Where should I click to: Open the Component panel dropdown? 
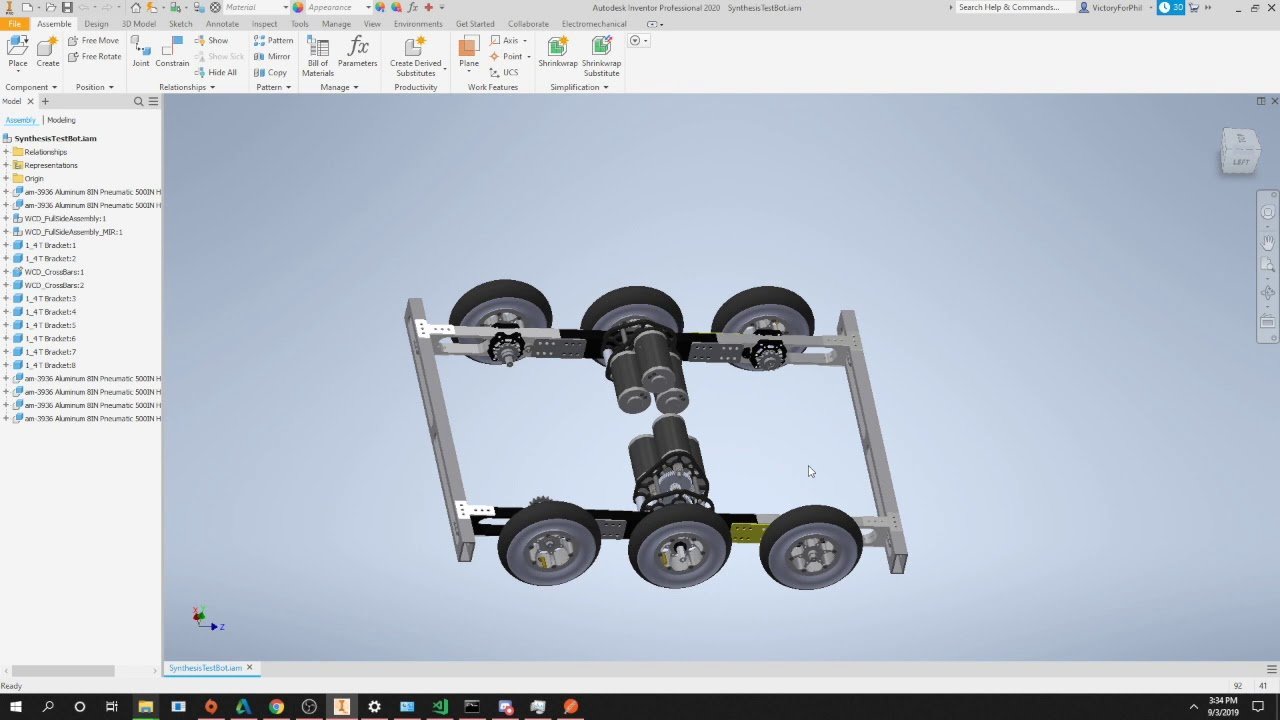point(55,87)
